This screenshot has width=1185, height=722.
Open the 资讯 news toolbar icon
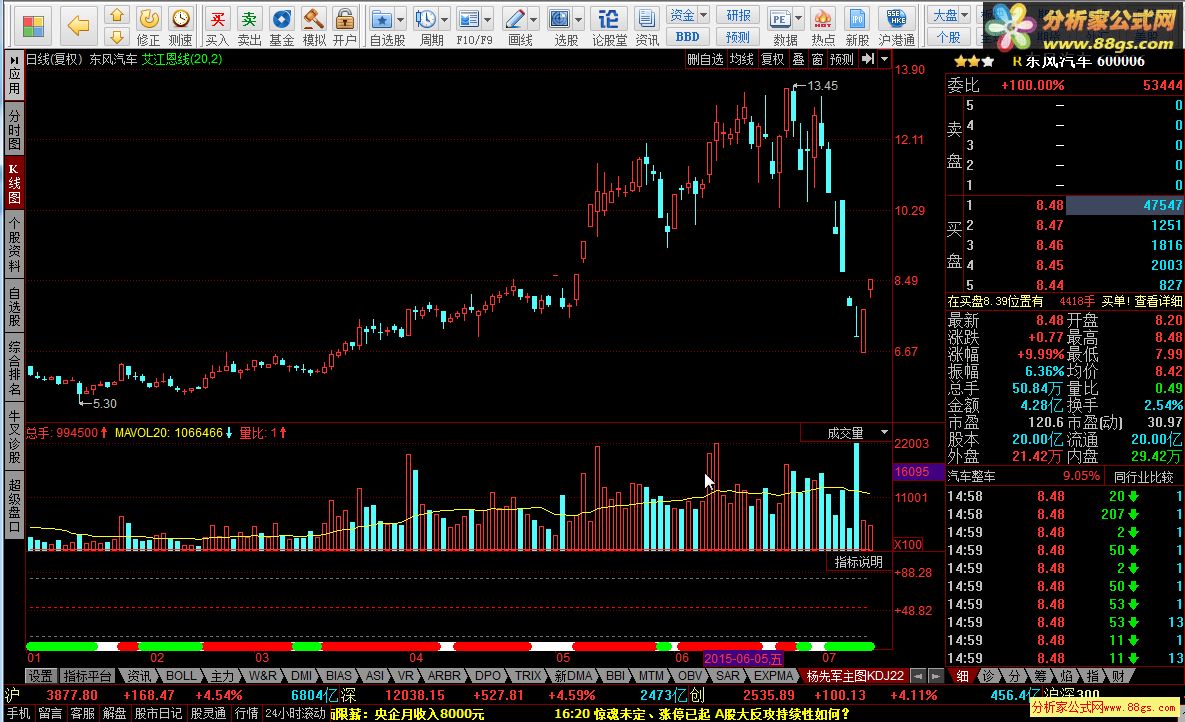tap(647, 26)
